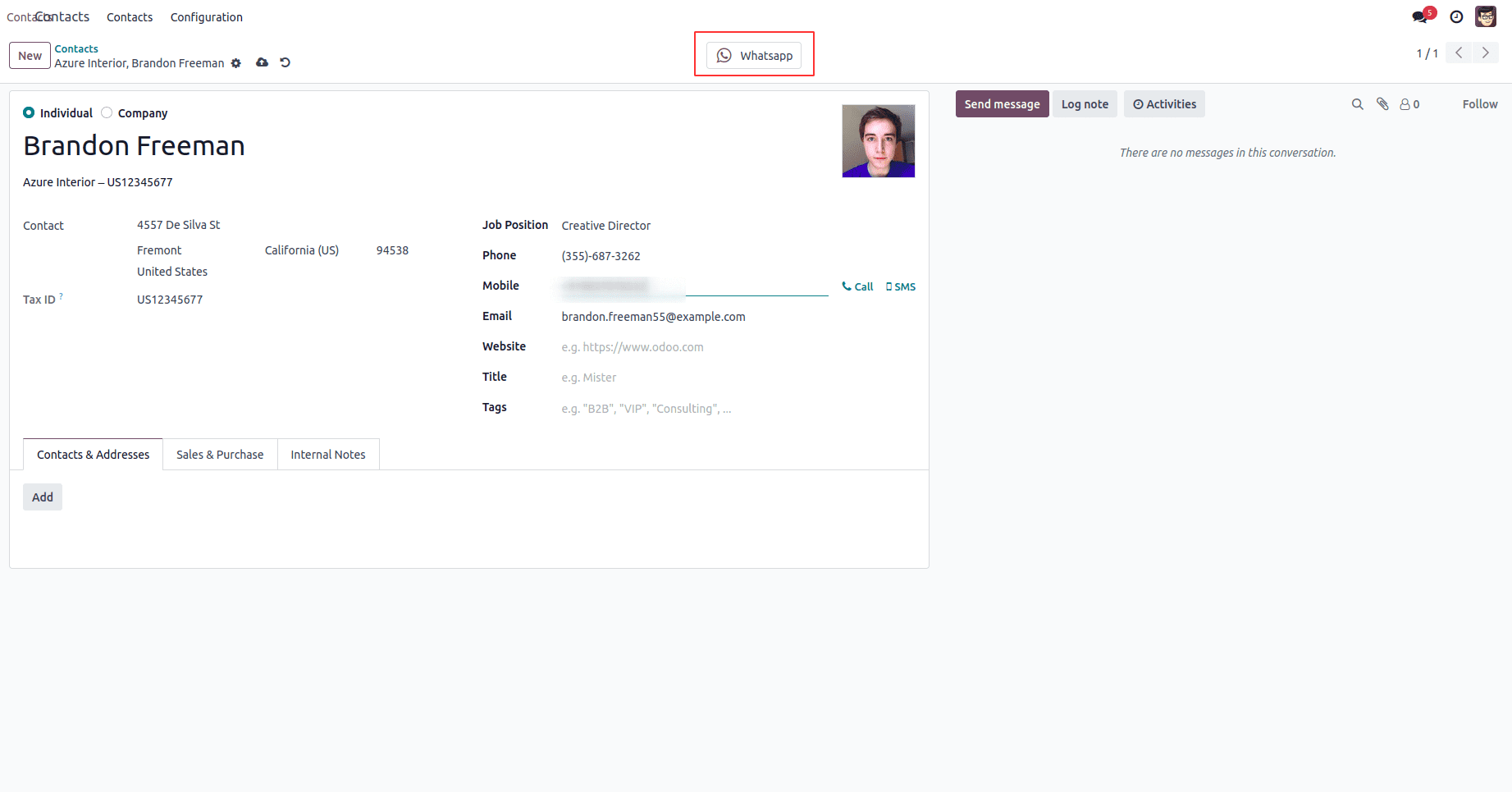Open Brandon Freeman's profile picture
This screenshot has height=792, width=1512.
tap(878, 140)
